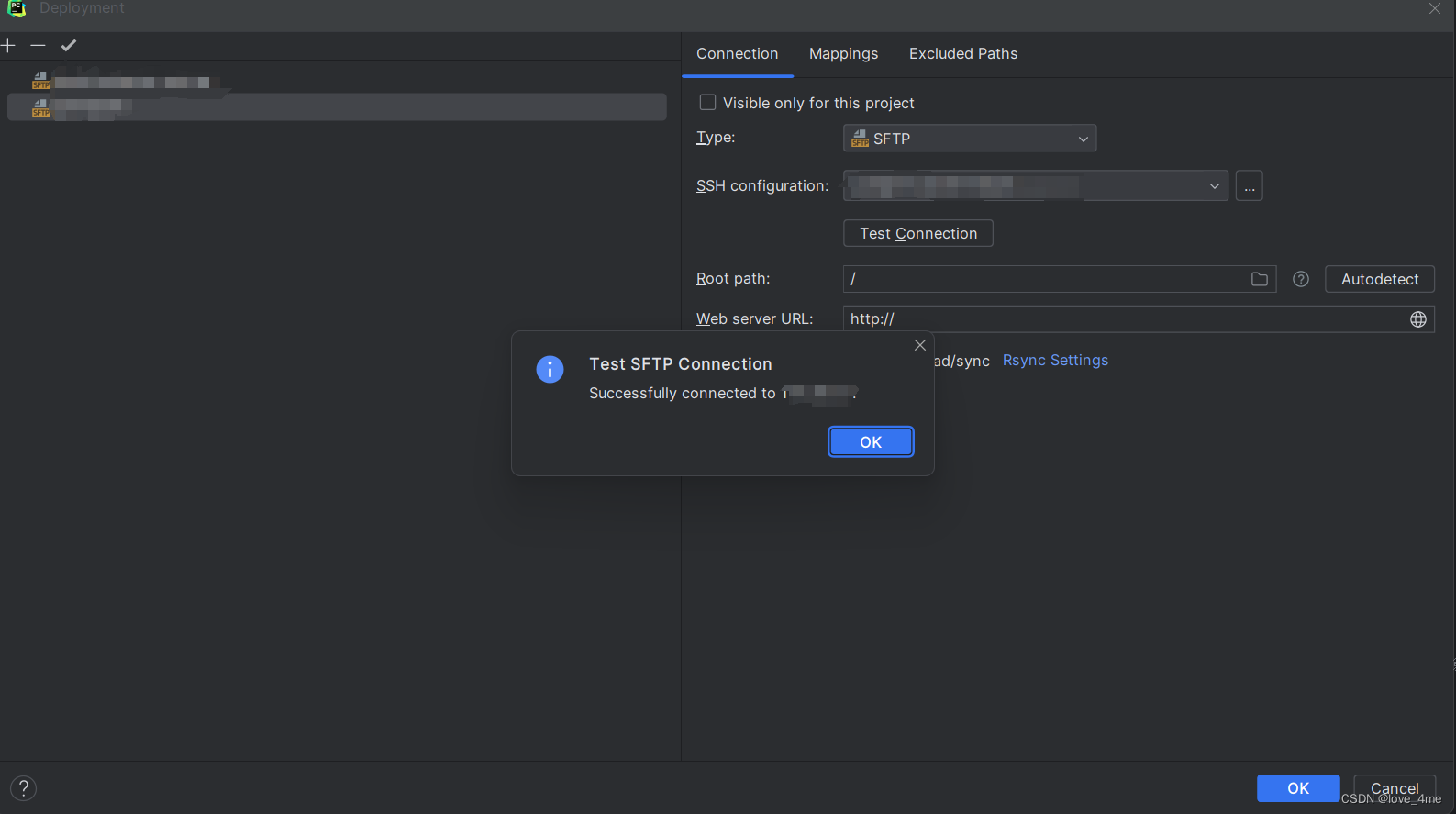Viewport: 1456px width, 814px height.
Task: Click the Test Connection button
Action: (x=918, y=233)
